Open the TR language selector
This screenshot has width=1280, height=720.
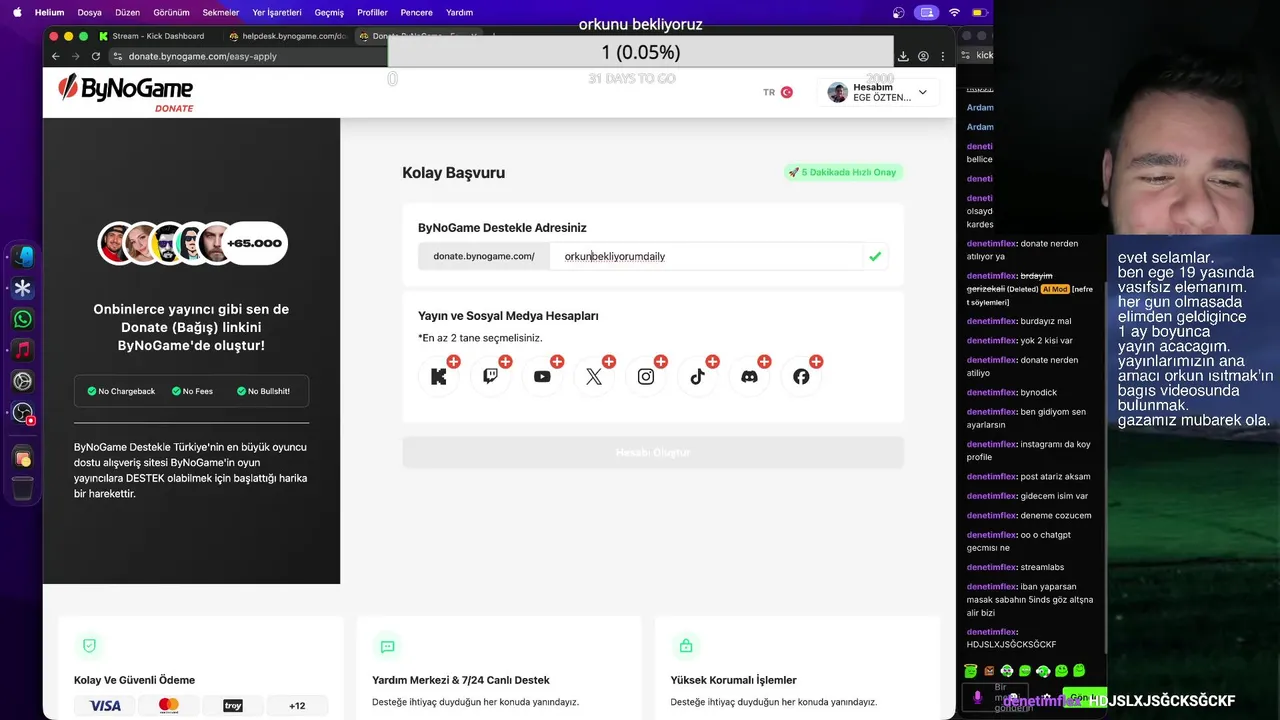click(777, 92)
